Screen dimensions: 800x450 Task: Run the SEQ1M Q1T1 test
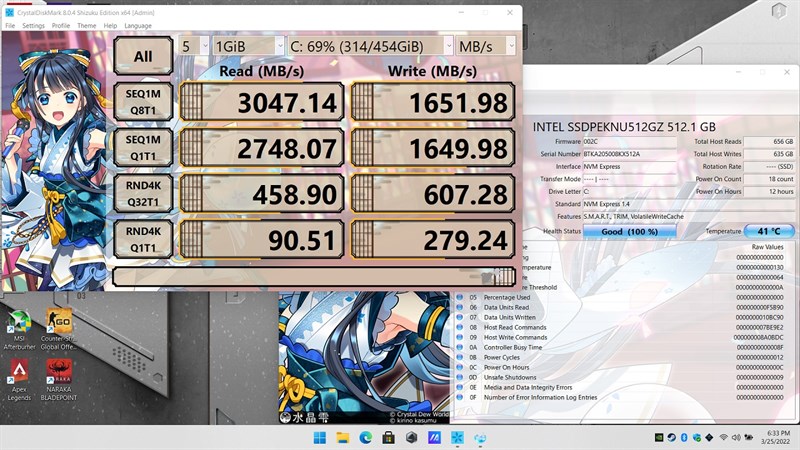(143, 148)
